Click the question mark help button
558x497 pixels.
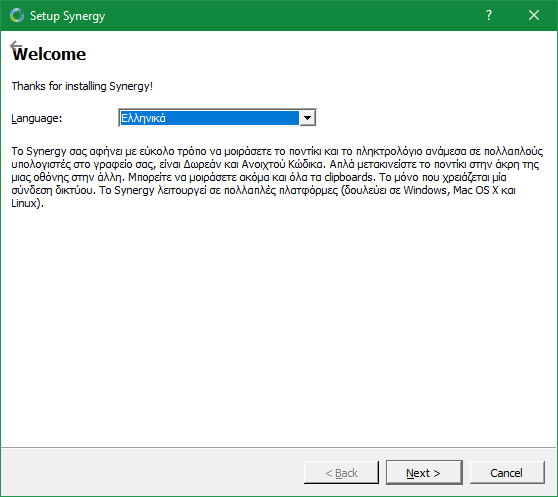[489, 15]
